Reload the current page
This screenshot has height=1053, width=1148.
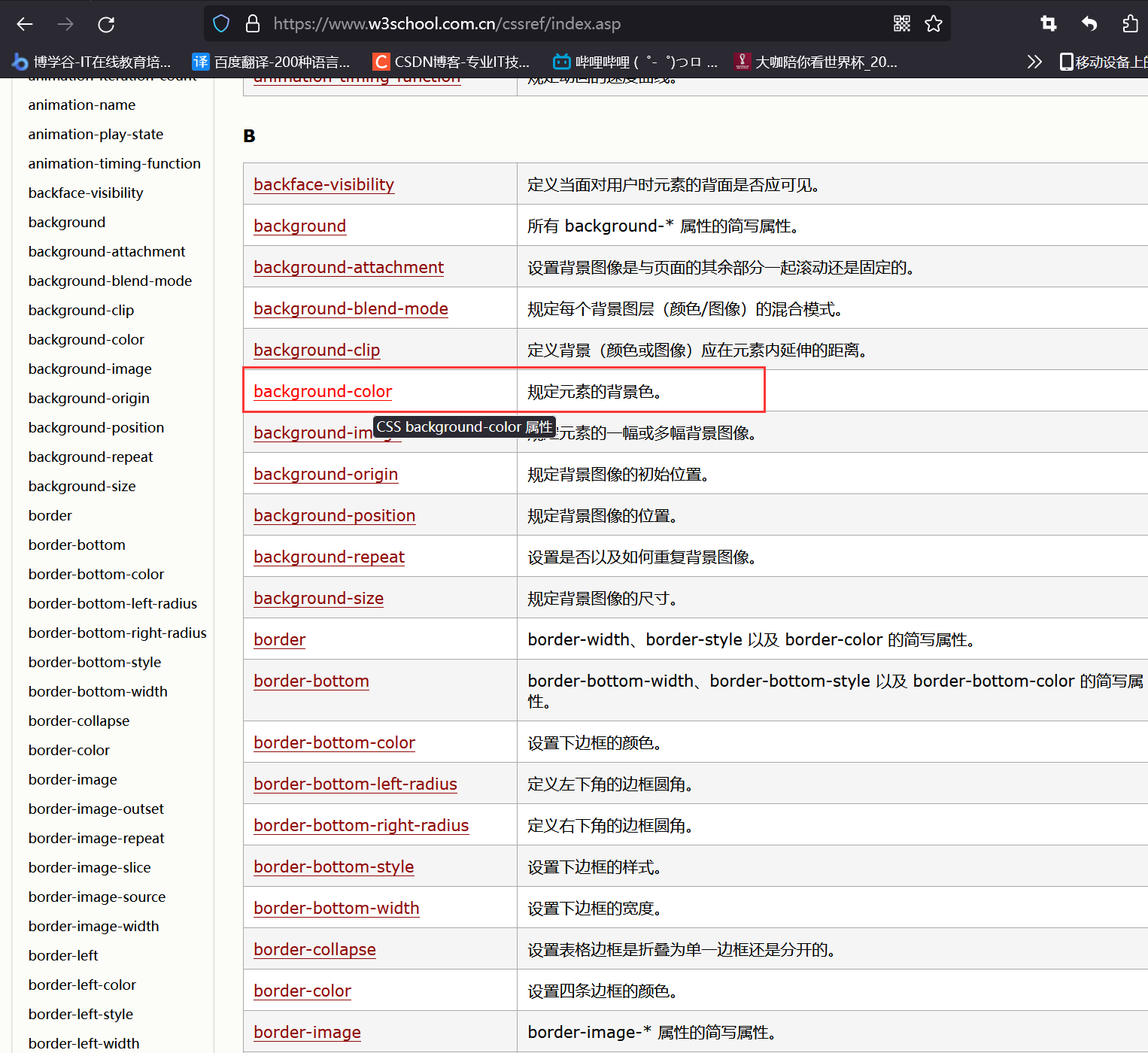point(106,24)
